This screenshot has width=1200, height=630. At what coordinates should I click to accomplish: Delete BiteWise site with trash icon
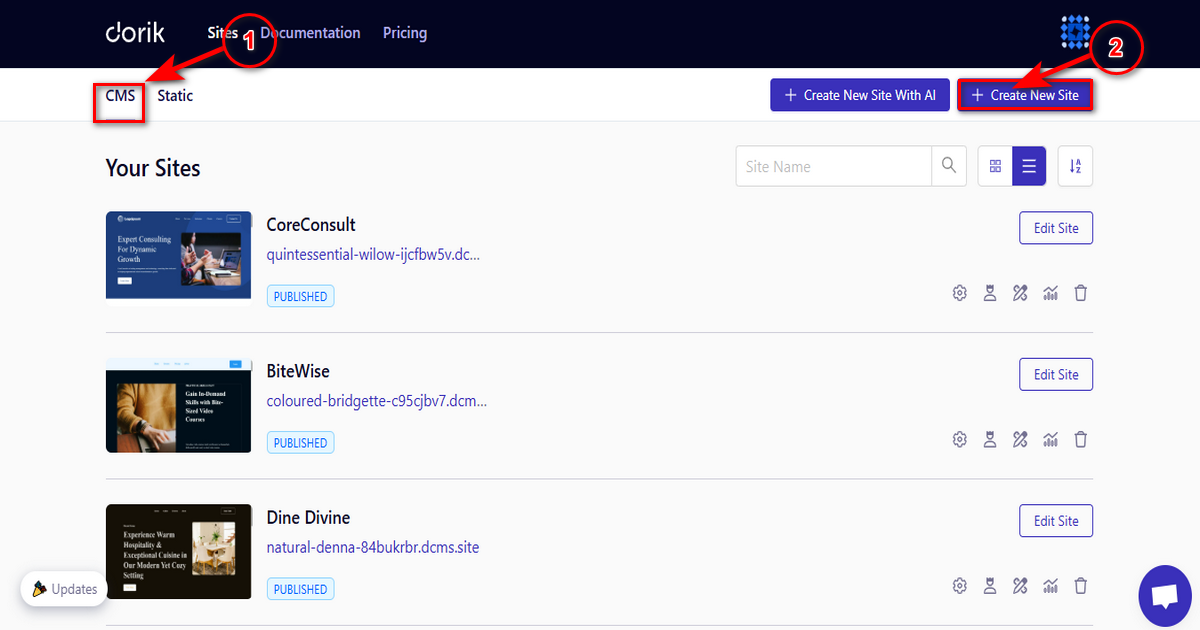pos(1080,439)
